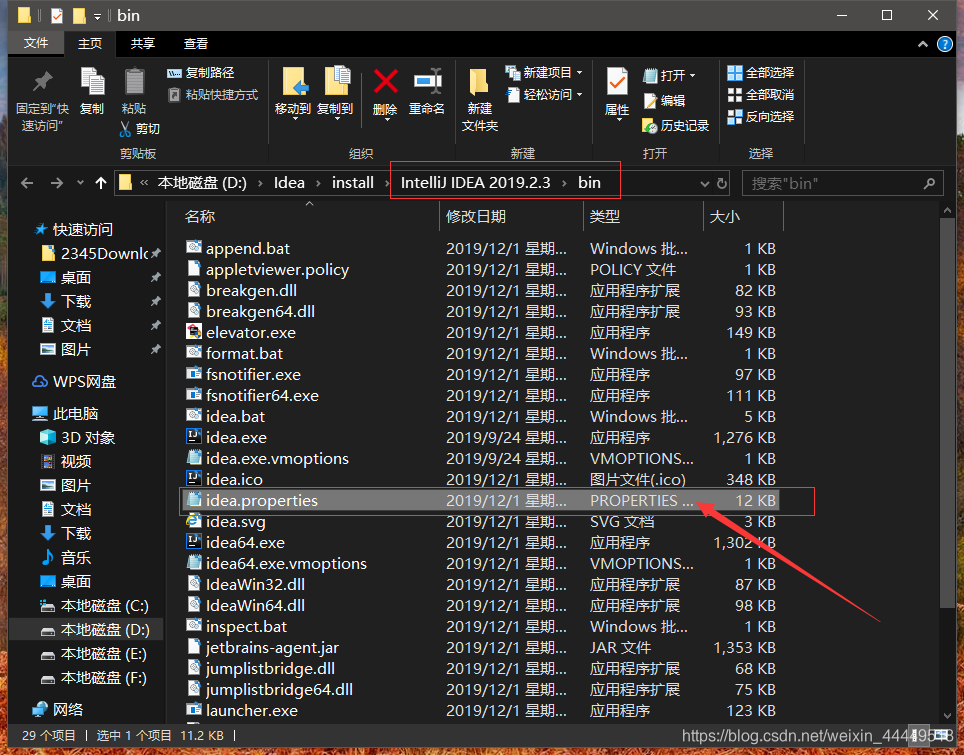Click the Properties (属性) checkmark icon

coord(617,82)
